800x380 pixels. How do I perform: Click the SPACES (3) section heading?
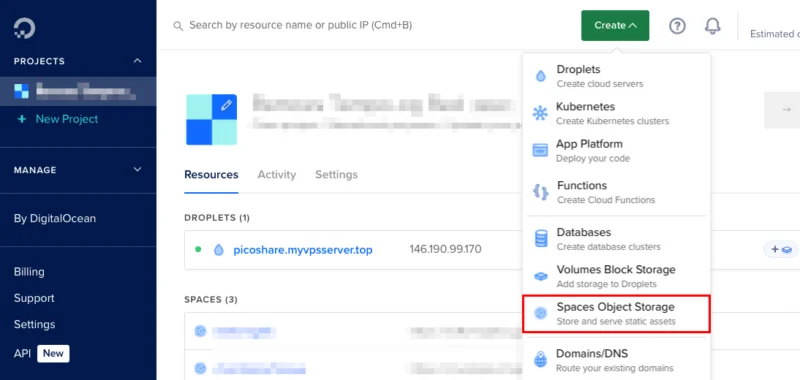211,299
